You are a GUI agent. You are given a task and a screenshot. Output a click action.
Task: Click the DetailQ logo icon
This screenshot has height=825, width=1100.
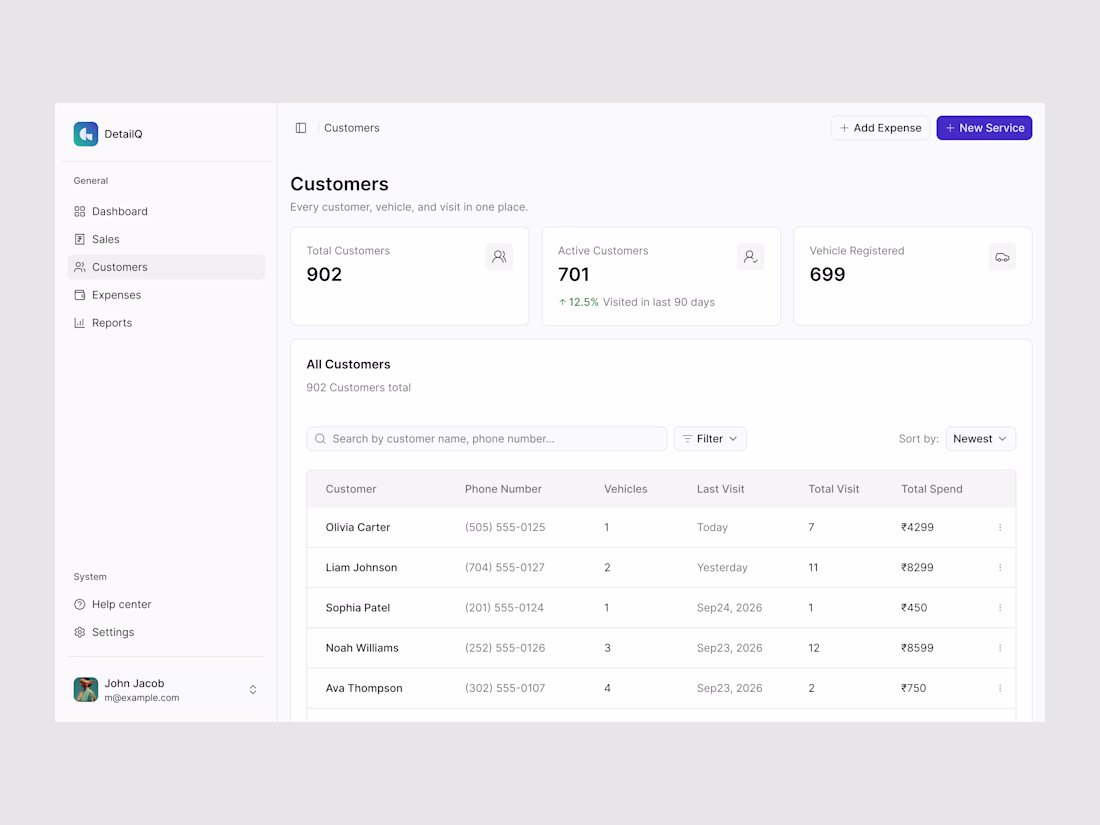tap(86, 134)
